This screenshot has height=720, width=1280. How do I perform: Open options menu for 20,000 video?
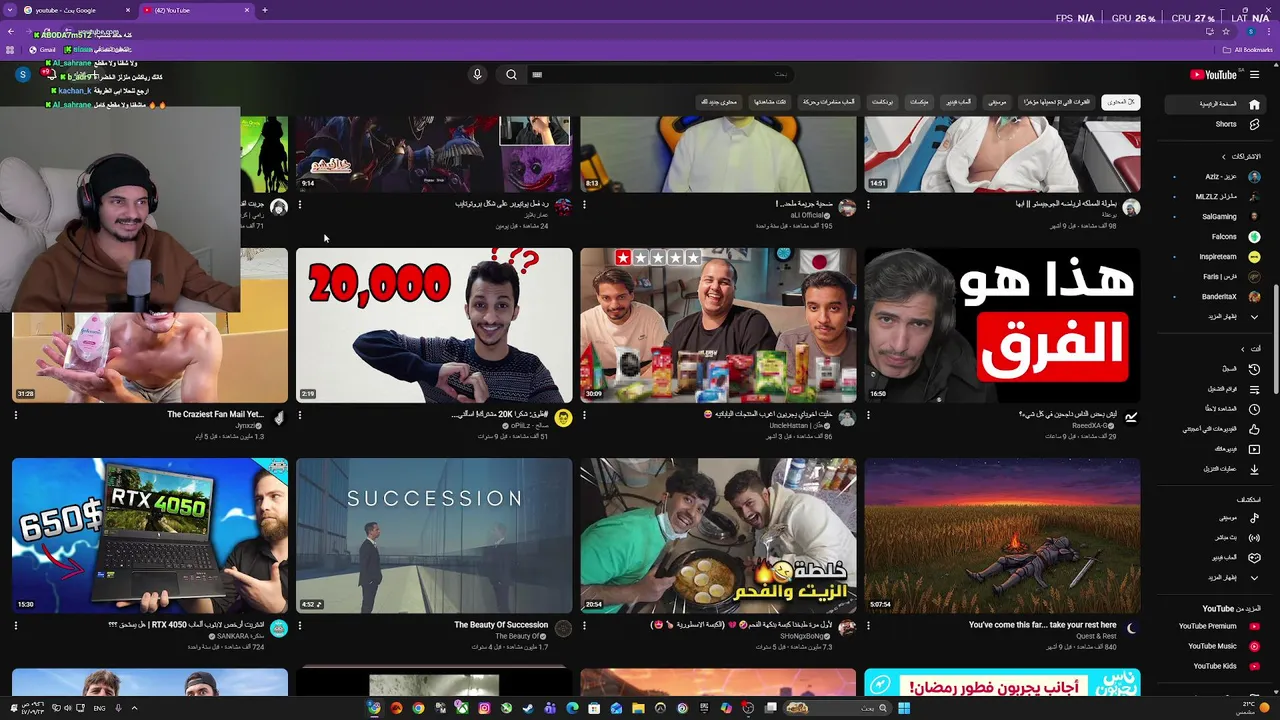pos(300,415)
